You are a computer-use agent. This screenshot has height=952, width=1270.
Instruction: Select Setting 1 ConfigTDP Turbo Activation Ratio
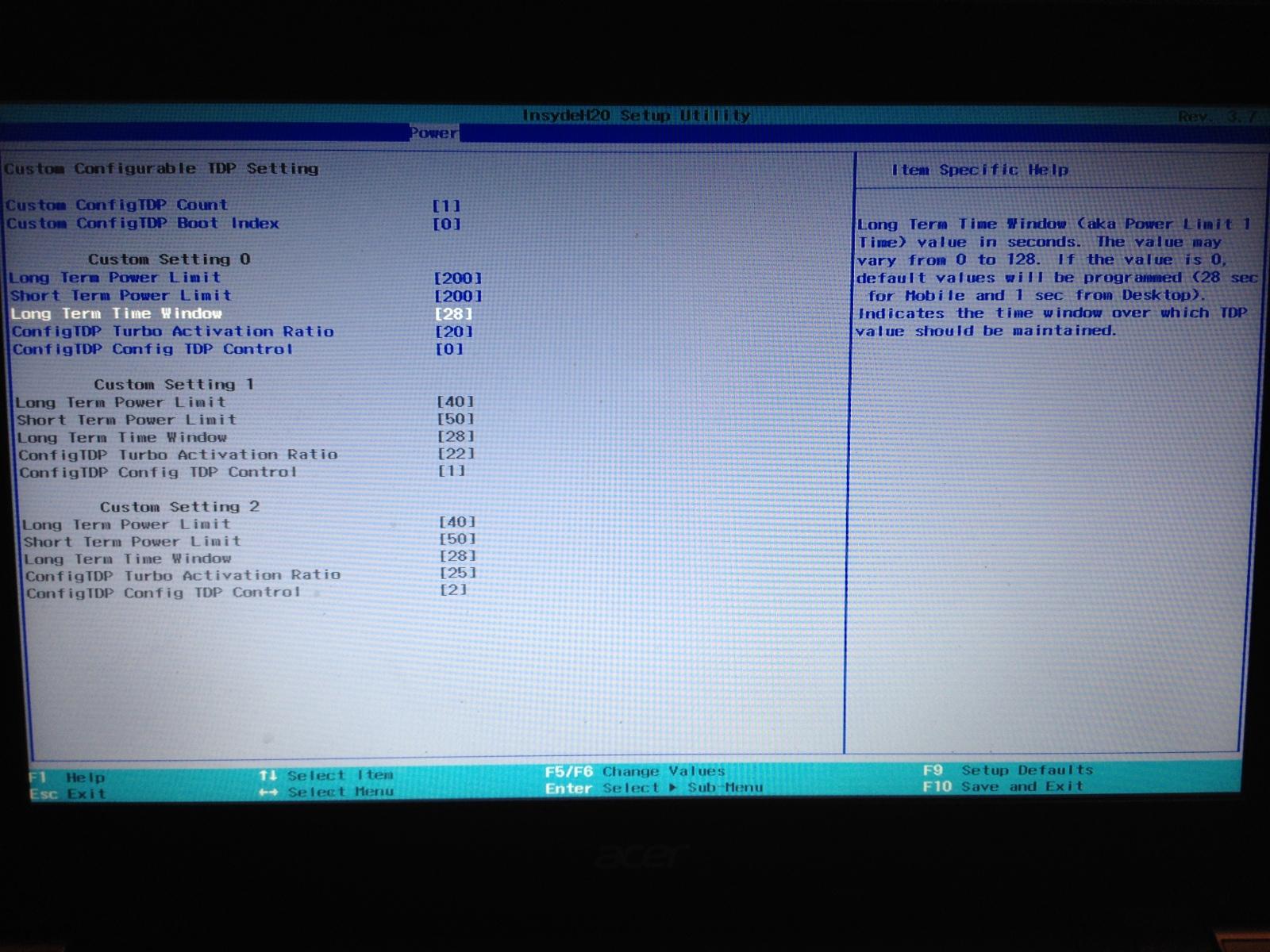tap(179, 455)
